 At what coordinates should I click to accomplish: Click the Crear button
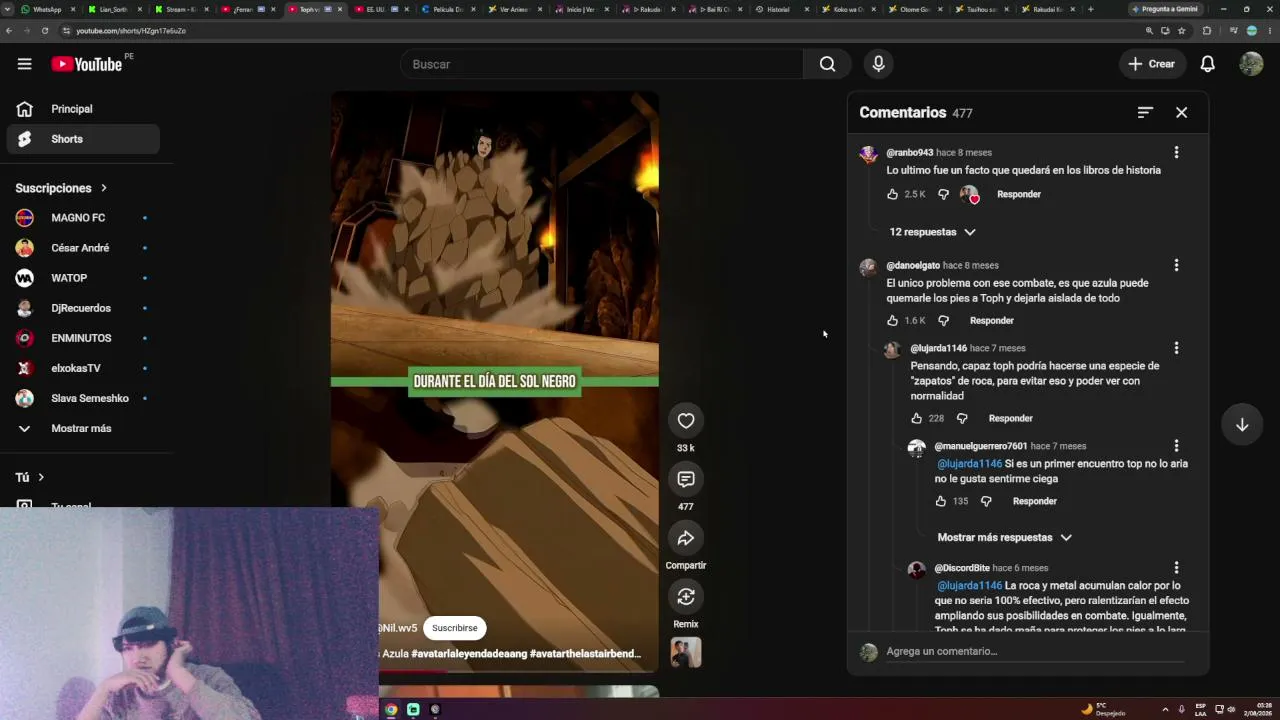(1151, 64)
